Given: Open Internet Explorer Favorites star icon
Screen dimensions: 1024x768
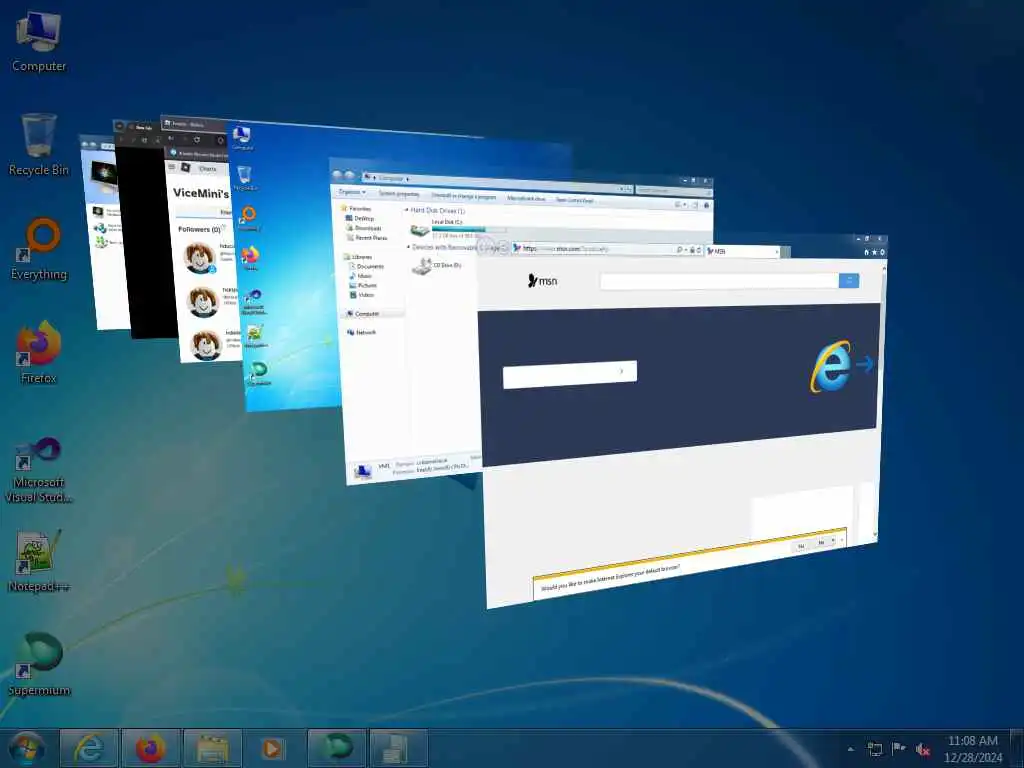Looking at the screenshot, I should coord(874,252).
